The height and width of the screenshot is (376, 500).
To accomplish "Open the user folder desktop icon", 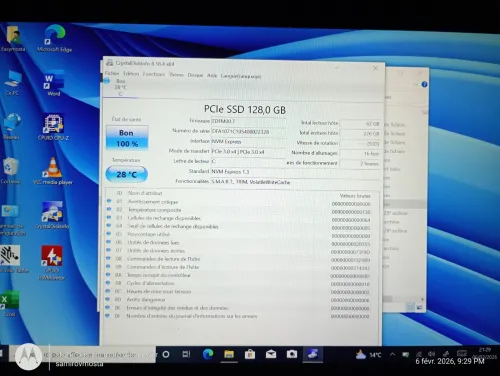I will [x=13, y=39].
